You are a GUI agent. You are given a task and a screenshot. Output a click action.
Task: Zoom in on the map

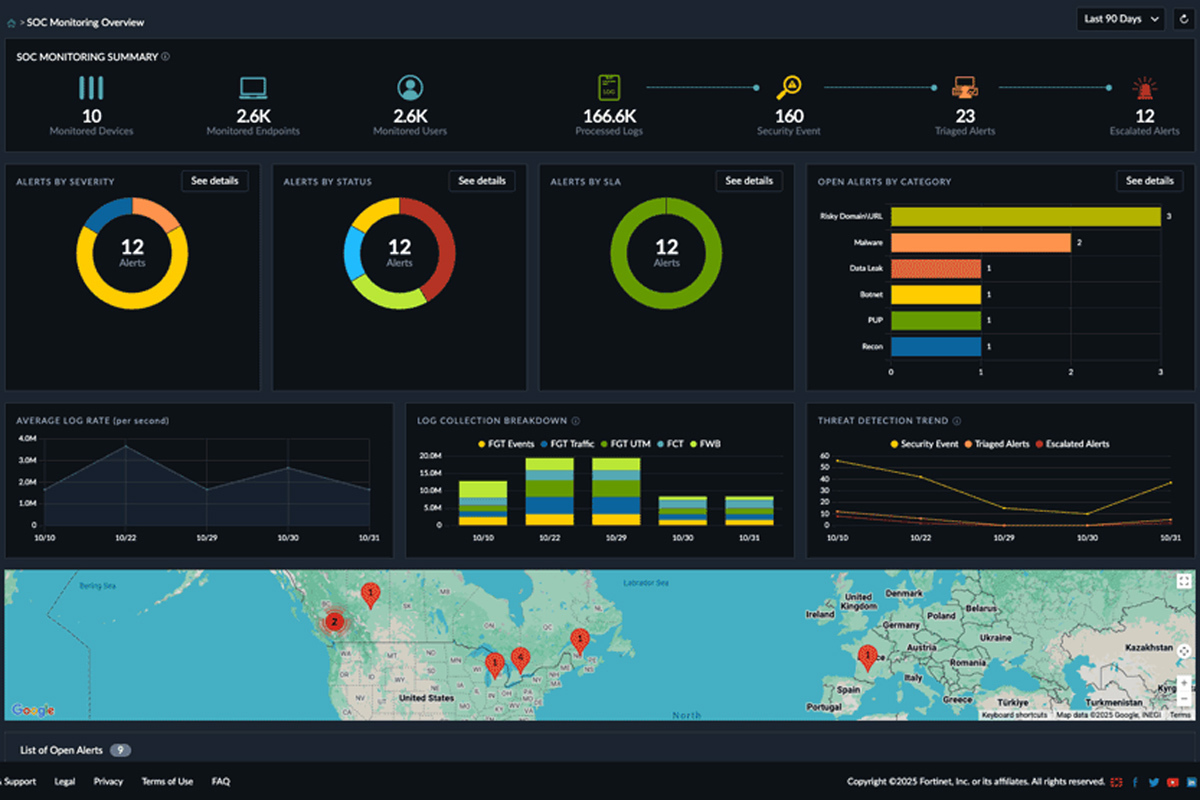[x=1183, y=683]
